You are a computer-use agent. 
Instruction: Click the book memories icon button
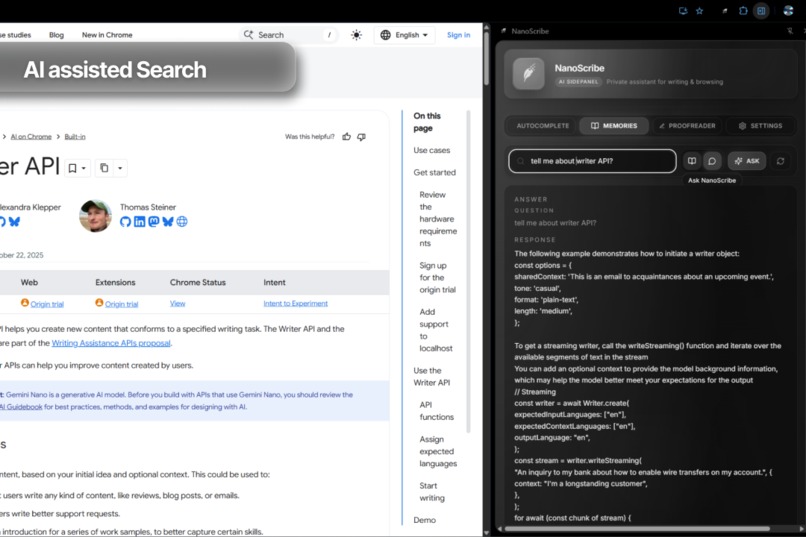click(x=692, y=161)
